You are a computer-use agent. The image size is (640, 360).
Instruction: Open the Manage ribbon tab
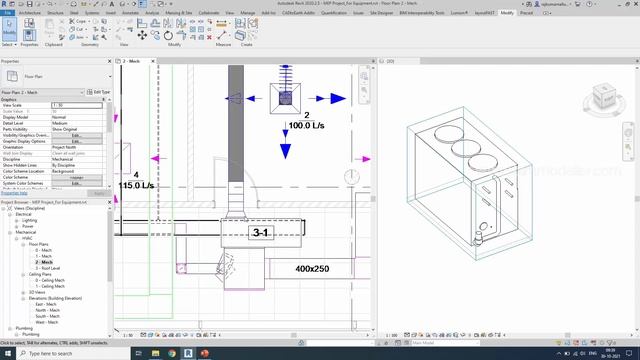pyautogui.click(x=247, y=13)
